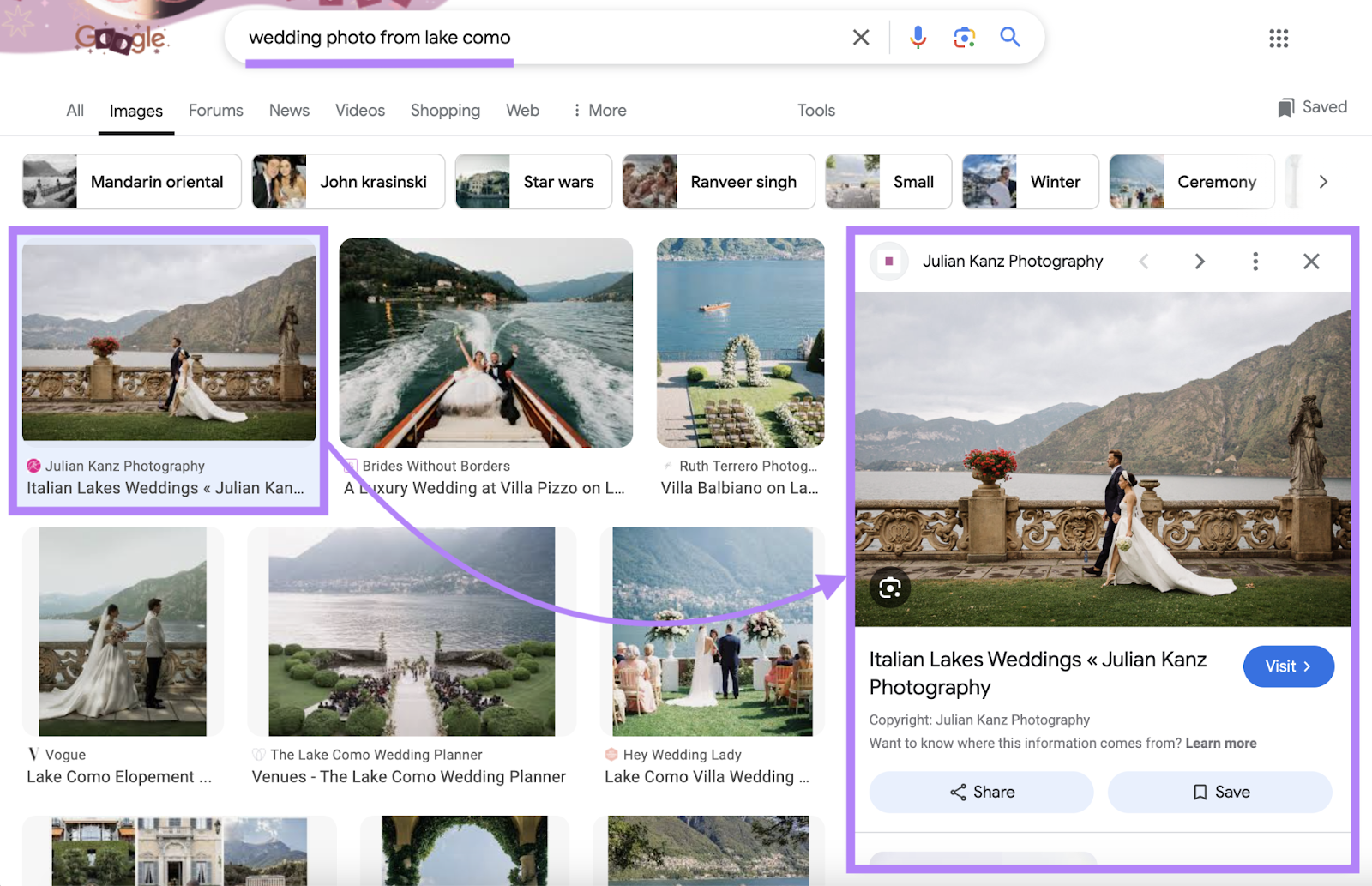Open Google Lens from the search bar
The image size is (1372, 886).
(x=964, y=37)
